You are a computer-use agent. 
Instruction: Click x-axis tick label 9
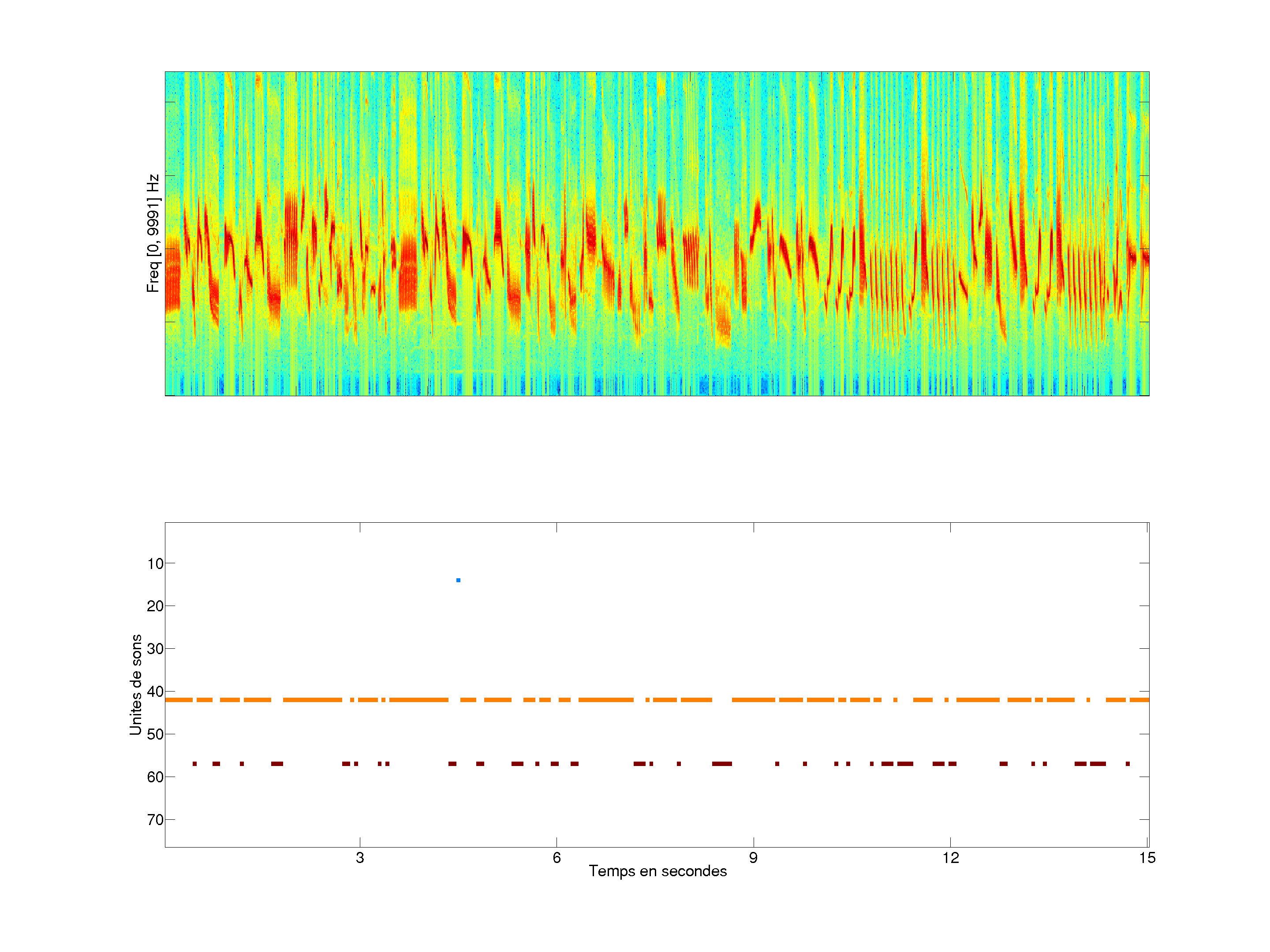(753, 858)
